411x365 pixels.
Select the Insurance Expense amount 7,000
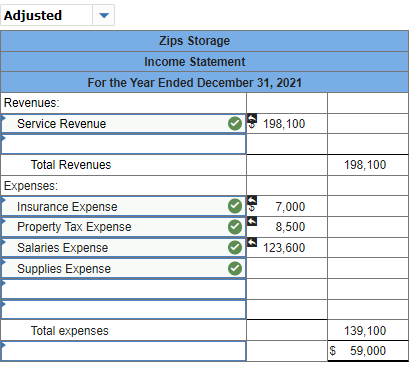(290, 207)
